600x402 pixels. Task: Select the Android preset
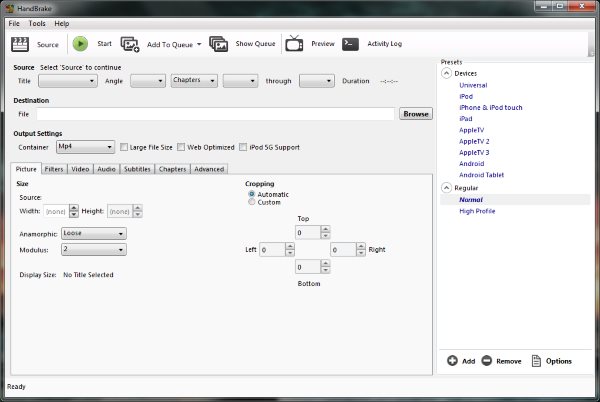(471, 163)
